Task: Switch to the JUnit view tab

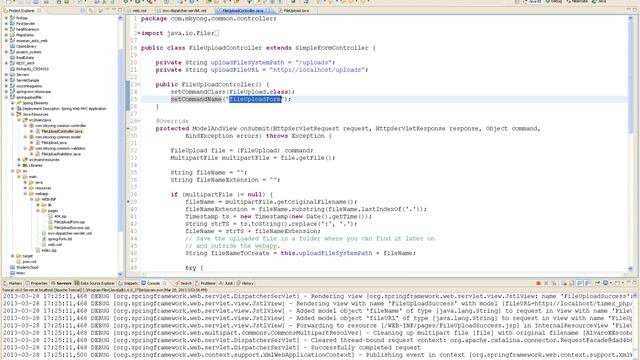Action: [x=226, y=283]
